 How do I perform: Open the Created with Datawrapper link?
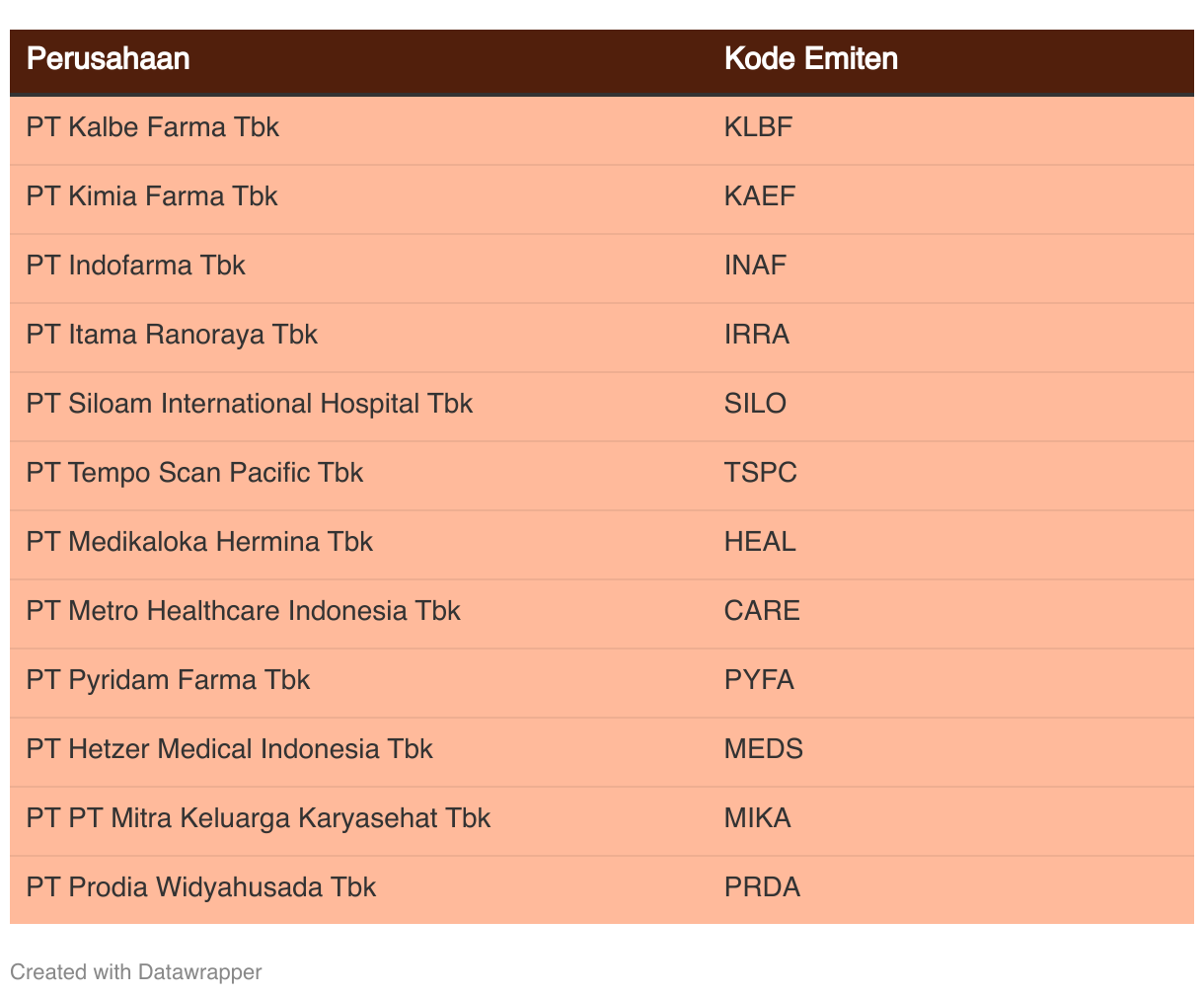(135, 972)
